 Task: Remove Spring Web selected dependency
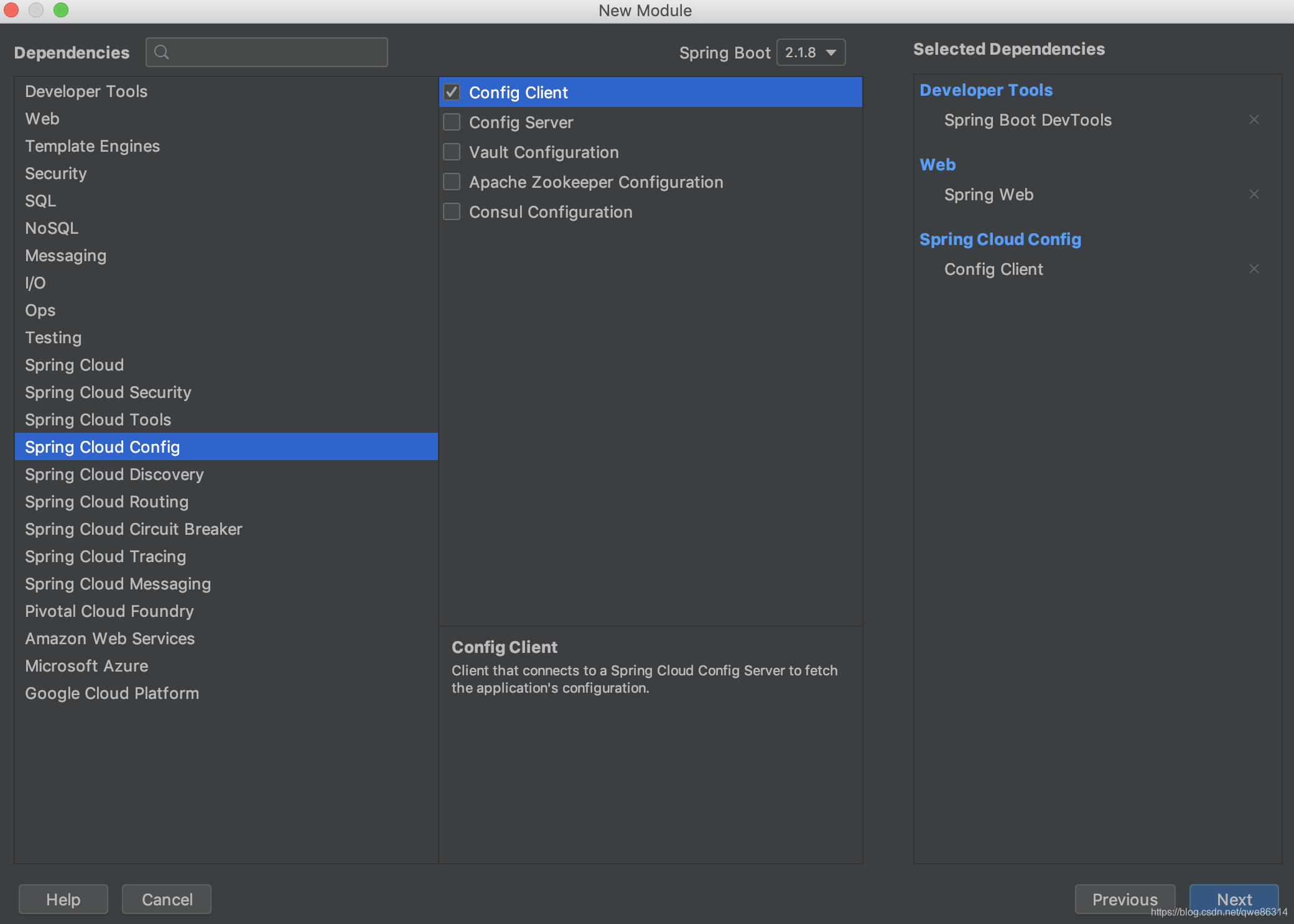(1254, 193)
